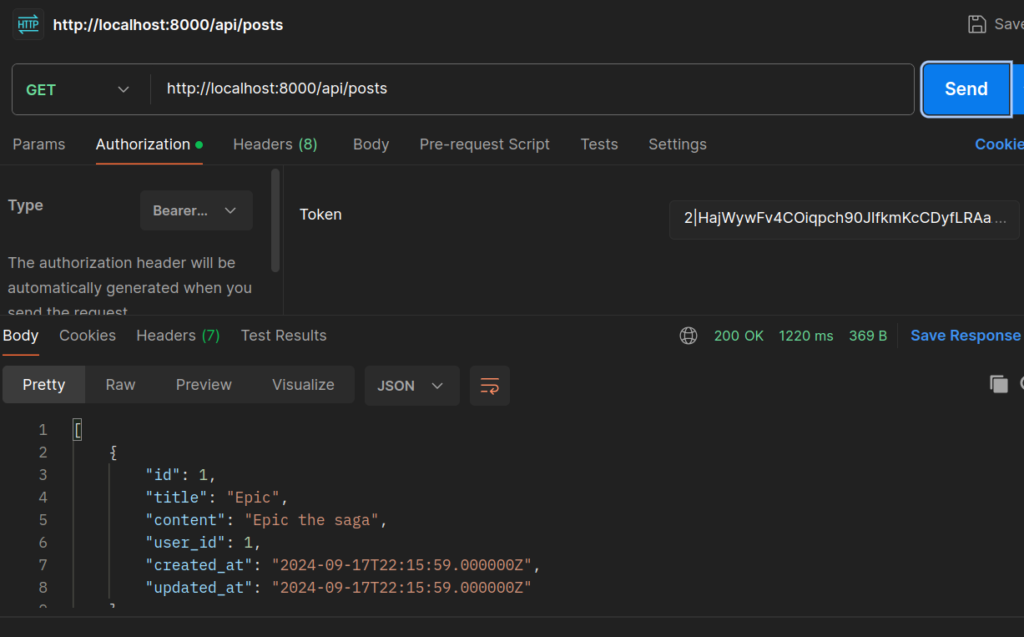Image resolution: width=1024 pixels, height=637 pixels.
Task: Toggle the wrap lines icon button
Action: coord(490,385)
